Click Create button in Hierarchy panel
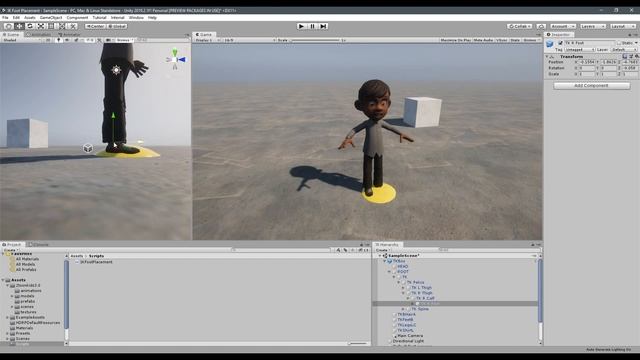Image resolution: width=640 pixels, height=360 pixels. [x=383, y=250]
